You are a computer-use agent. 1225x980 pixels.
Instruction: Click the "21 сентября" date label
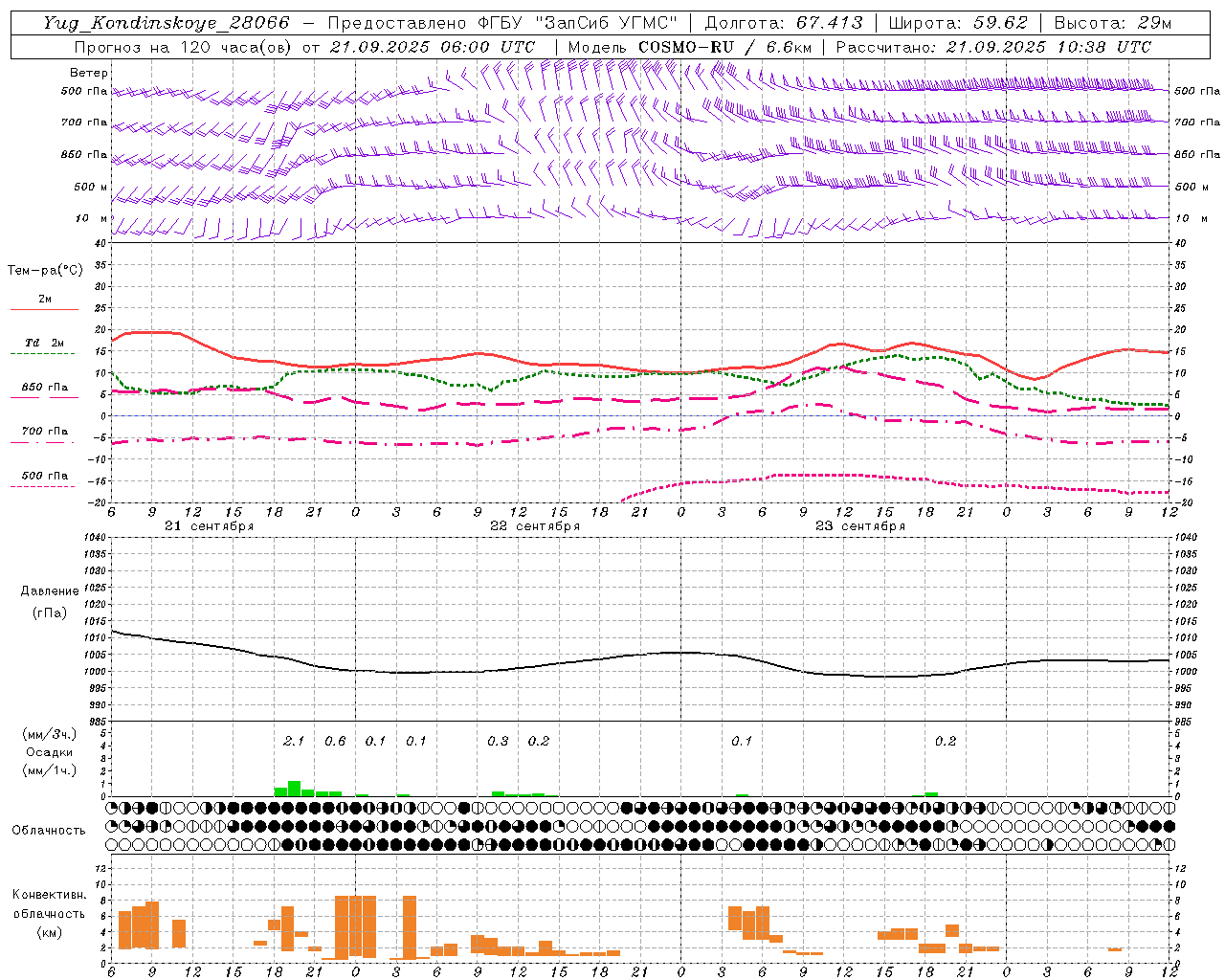click(209, 526)
